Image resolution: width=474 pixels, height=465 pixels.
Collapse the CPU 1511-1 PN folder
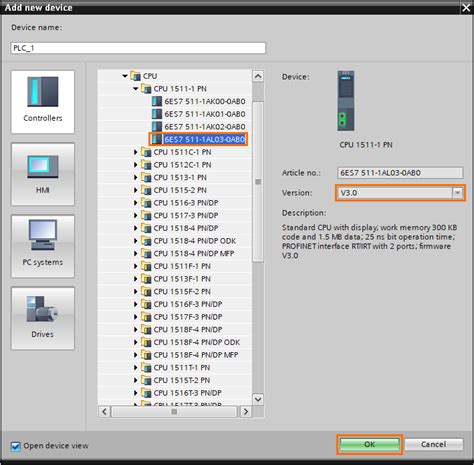[135, 89]
